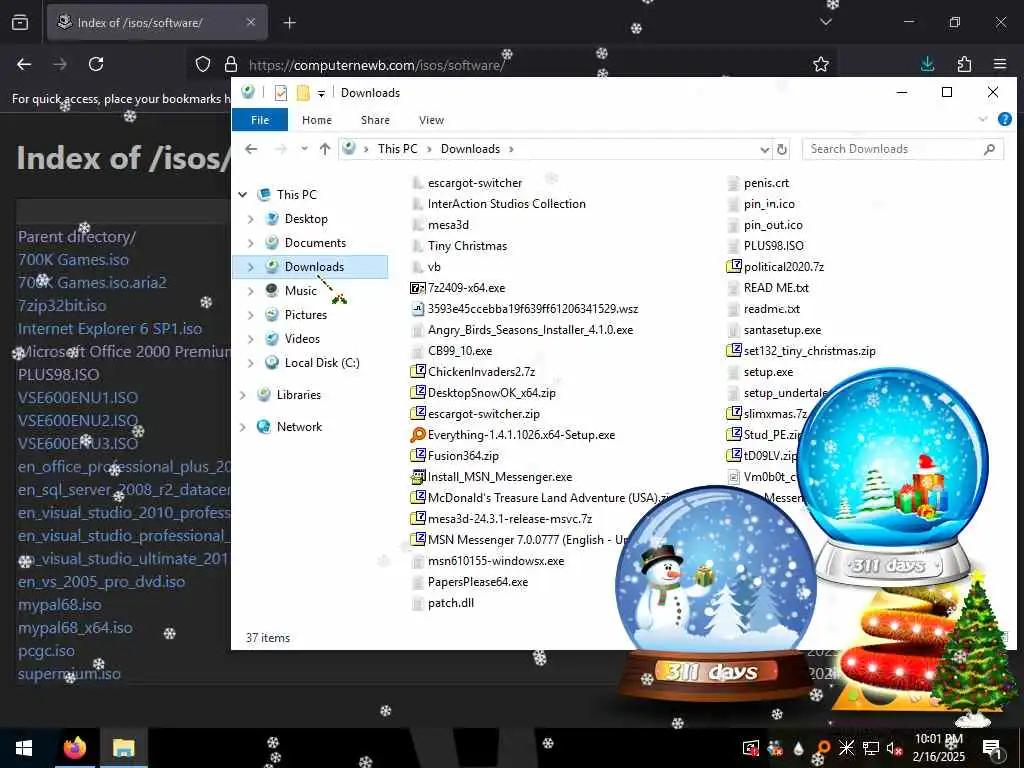Select the 7z2409-x64.exe file icon
The height and width of the screenshot is (768, 1024).
click(x=418, y=288)
